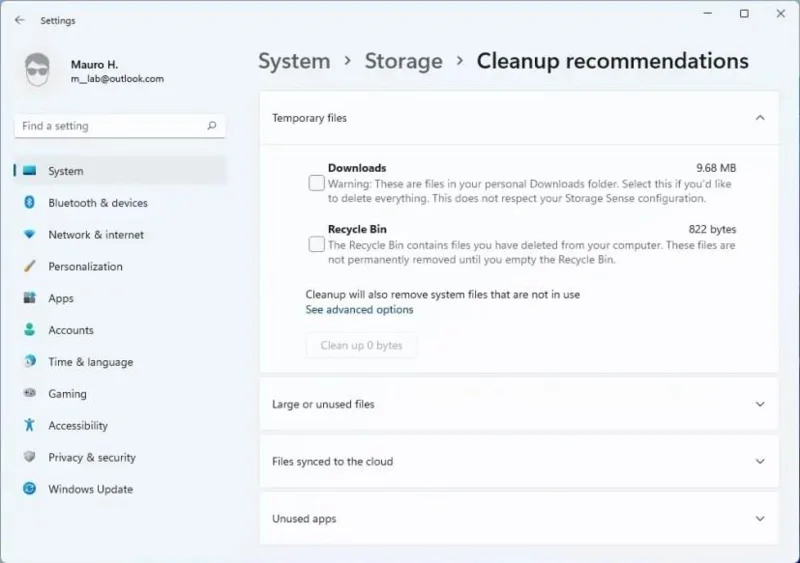Click the Cleanup recommendations page title
The image size is (800, 563).
click(613, 61)
